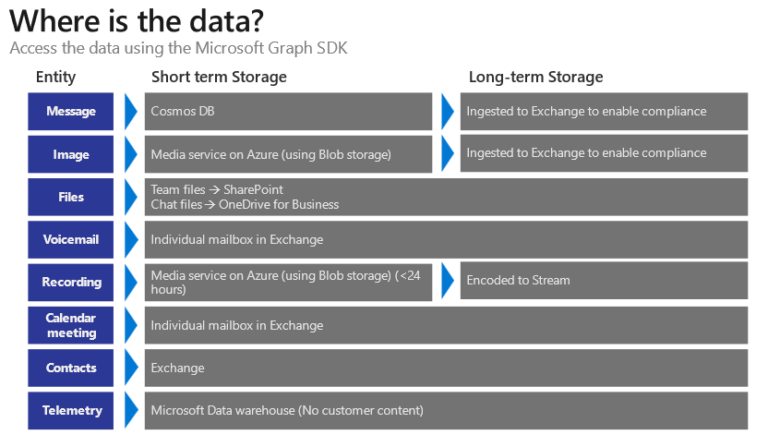Click the Files entity box
Screen dimensions: 768x447
point(71,197)
